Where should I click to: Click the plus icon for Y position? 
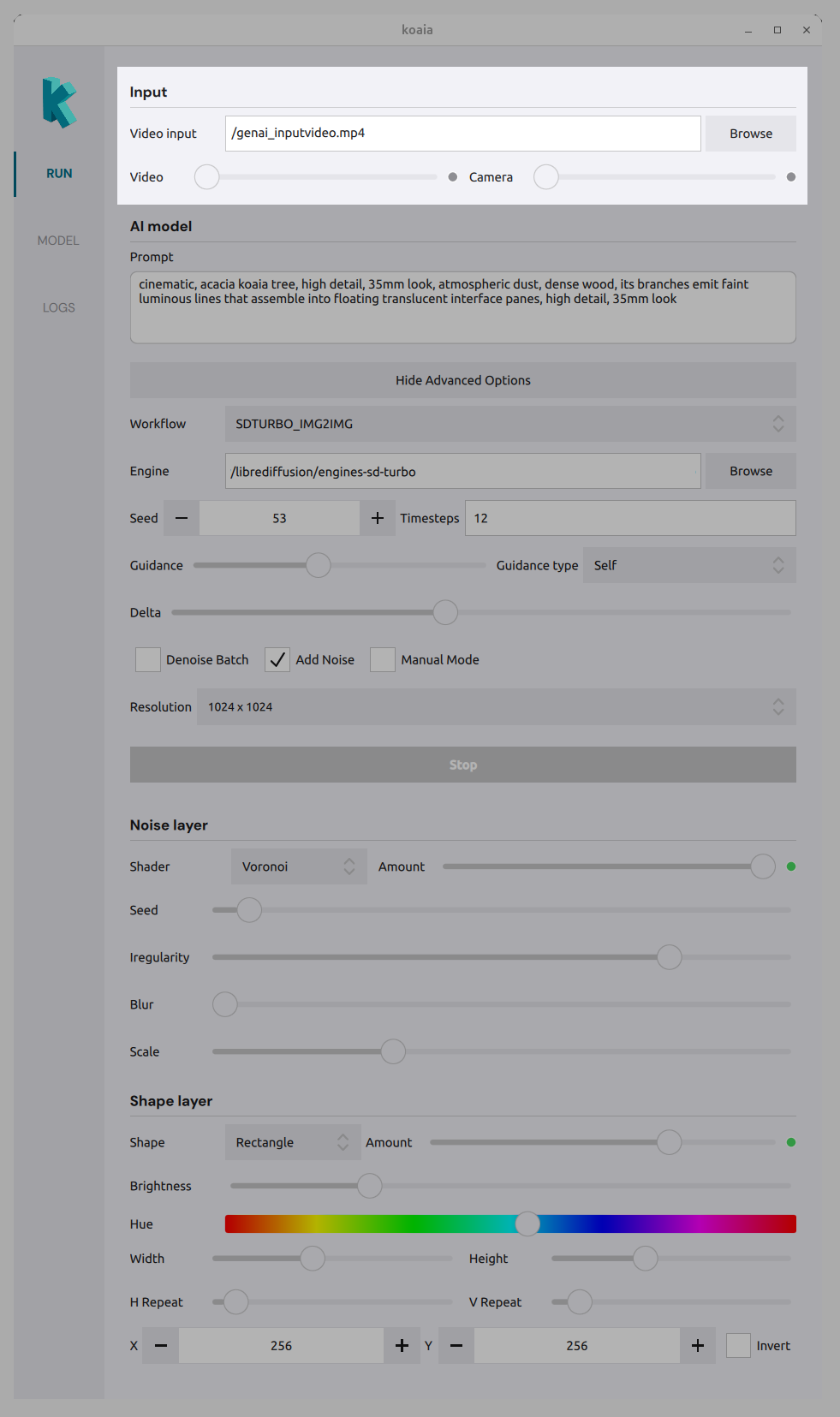point(698,1346)
